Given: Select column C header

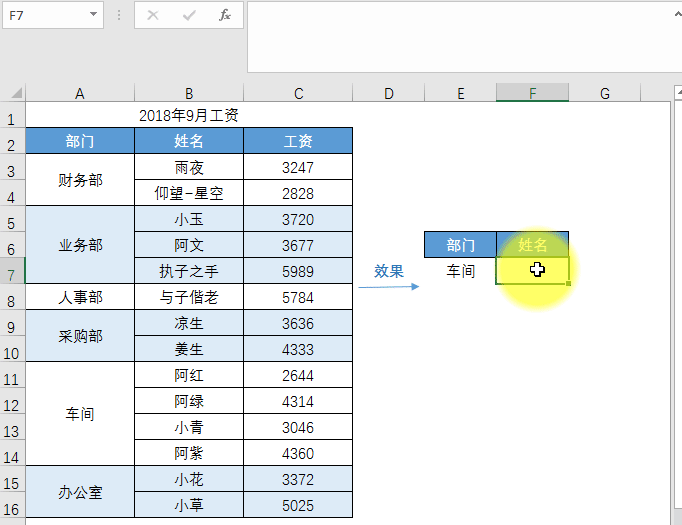Looking at the screenshot, I should coord(298,93).
